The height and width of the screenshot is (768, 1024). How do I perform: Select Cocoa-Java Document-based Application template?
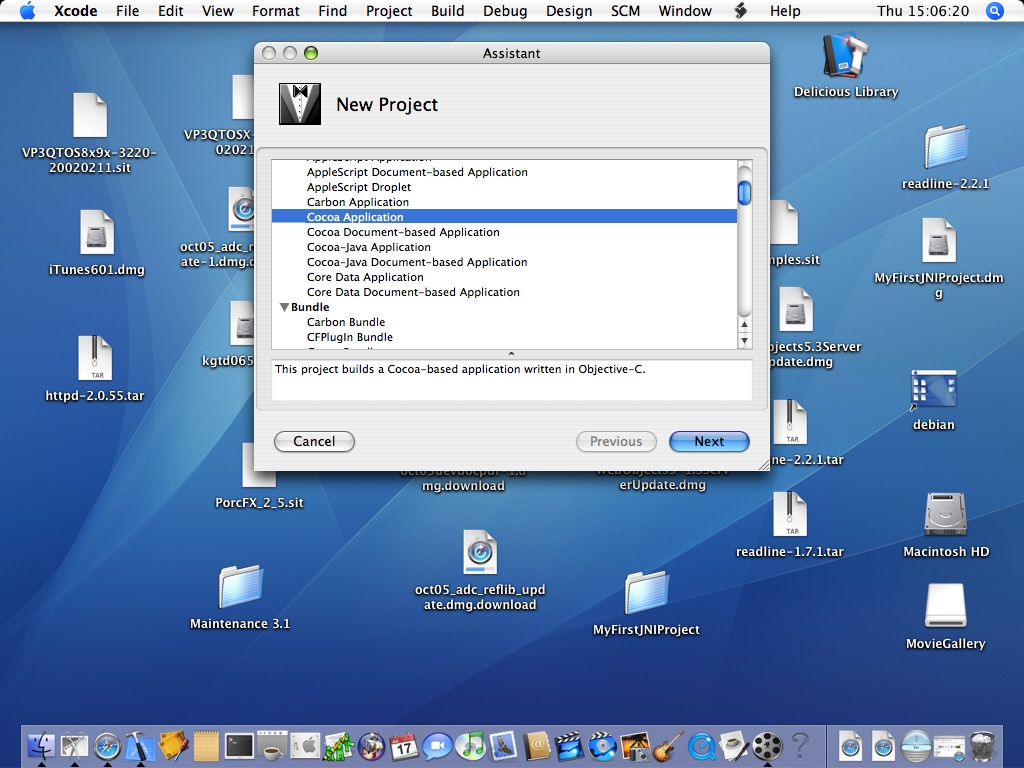[x=417, y=262]
